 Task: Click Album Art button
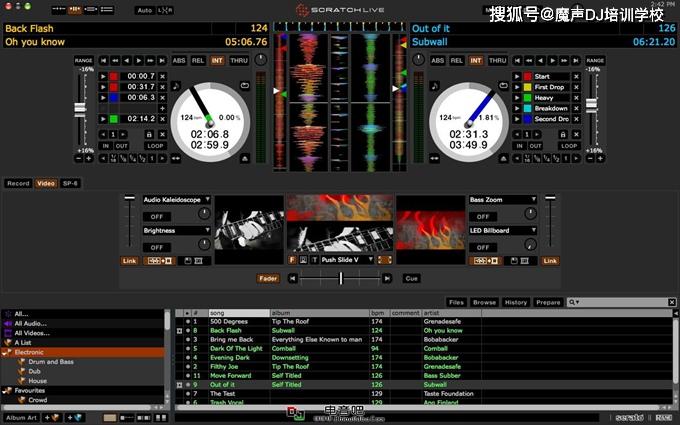click(21, 418)
